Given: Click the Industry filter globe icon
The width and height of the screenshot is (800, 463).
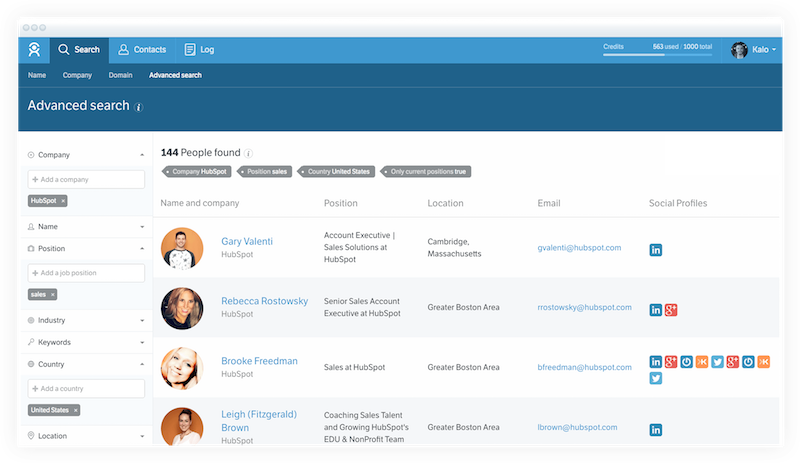Looking at the screenshot, I should click(31, 321).
